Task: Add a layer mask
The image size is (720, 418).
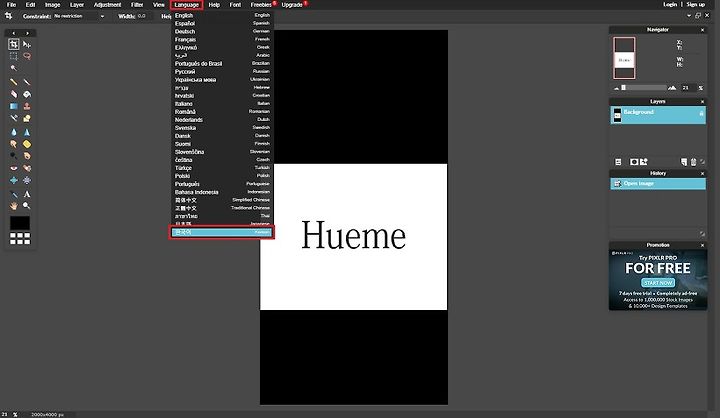Action: 634,162
